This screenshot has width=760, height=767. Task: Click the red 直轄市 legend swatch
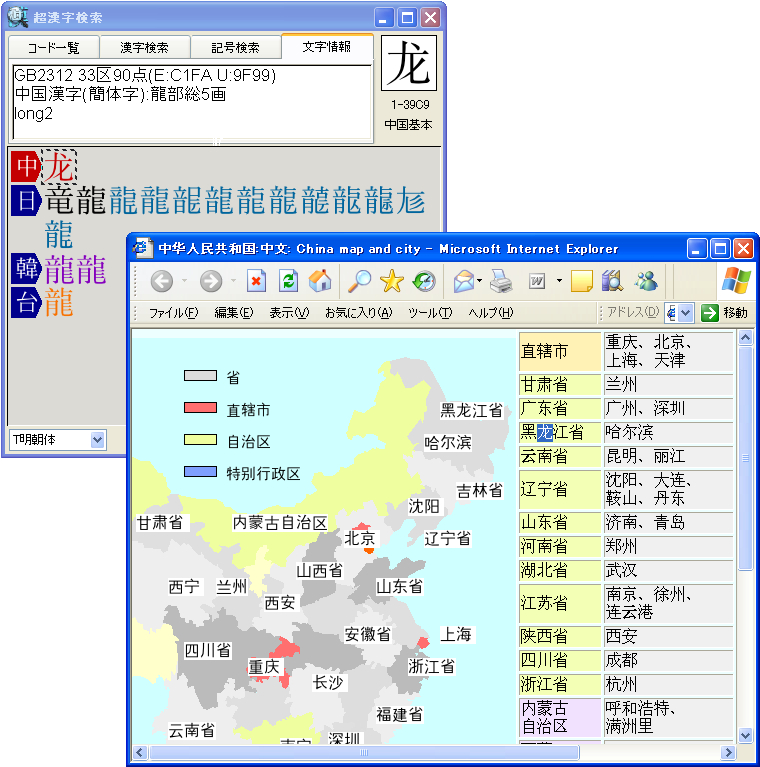(200, 409)
